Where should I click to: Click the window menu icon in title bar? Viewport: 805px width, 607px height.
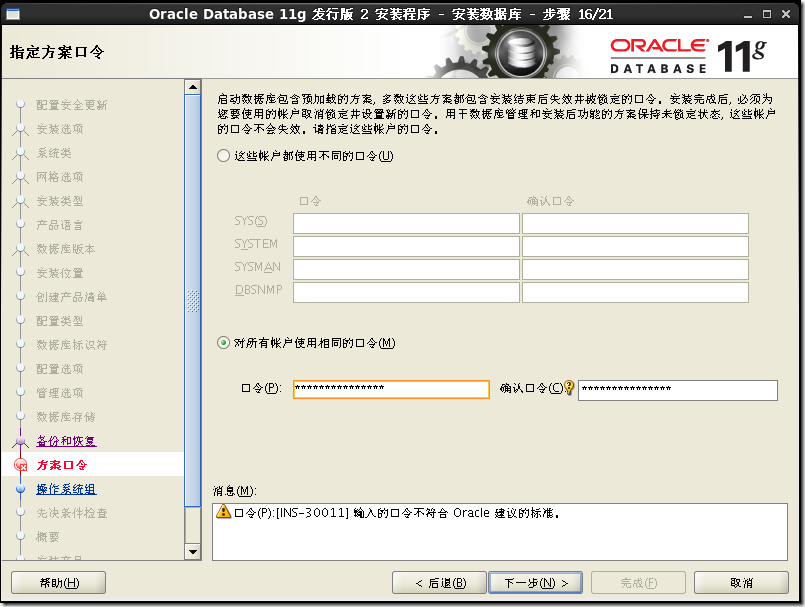pos(12,14)
